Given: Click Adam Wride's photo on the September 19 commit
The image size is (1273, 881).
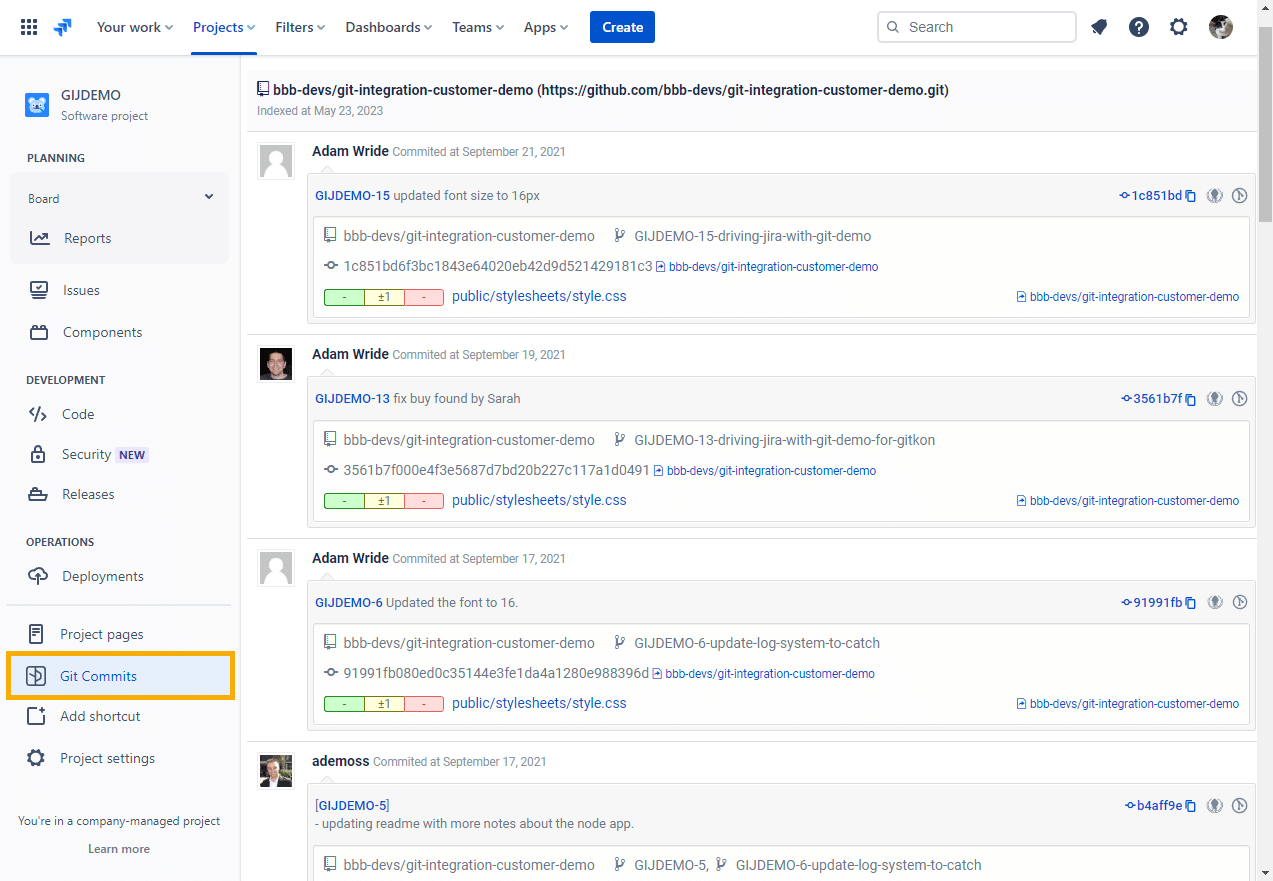Looking at the screenshot, I should pyautogui.click(x=276, y=364).
